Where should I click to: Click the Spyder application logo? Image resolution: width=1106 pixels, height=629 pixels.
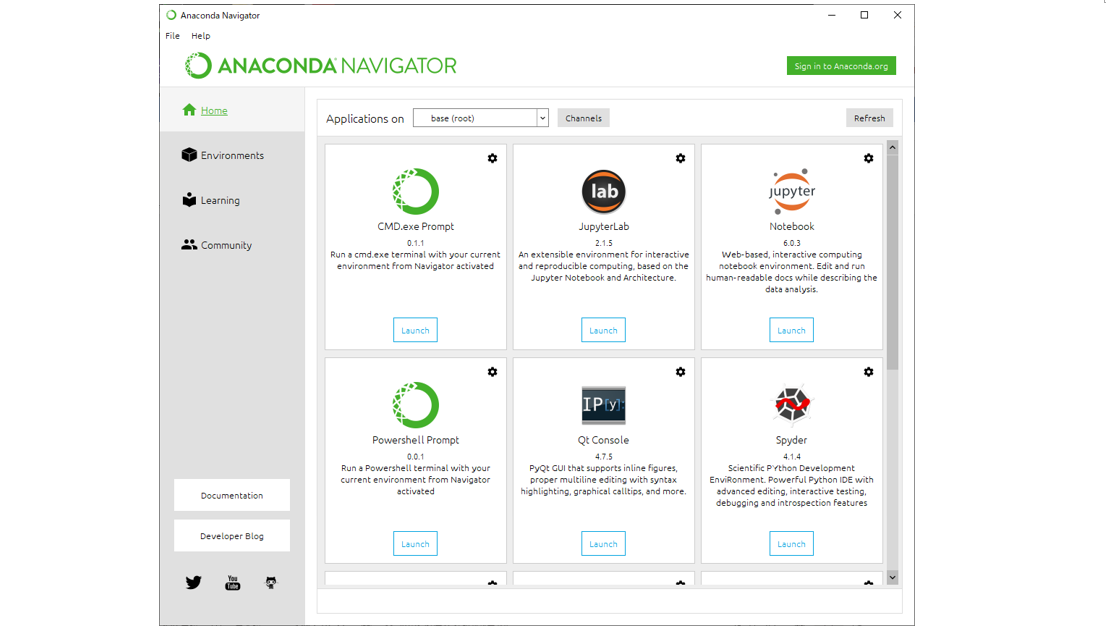(x=791, y=405)
